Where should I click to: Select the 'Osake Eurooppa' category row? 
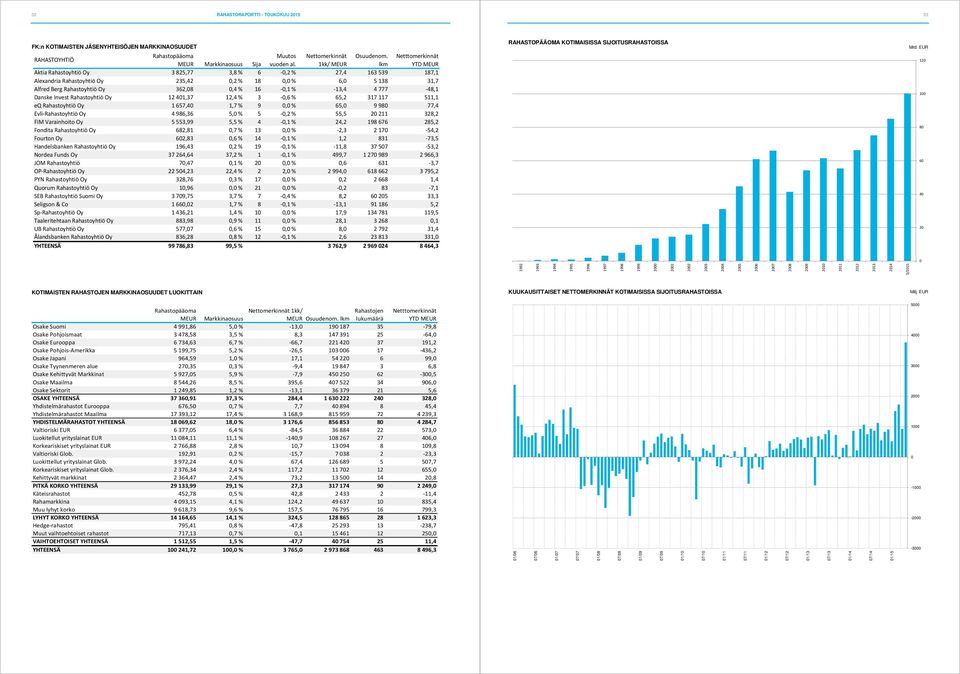tap(235, 343)
